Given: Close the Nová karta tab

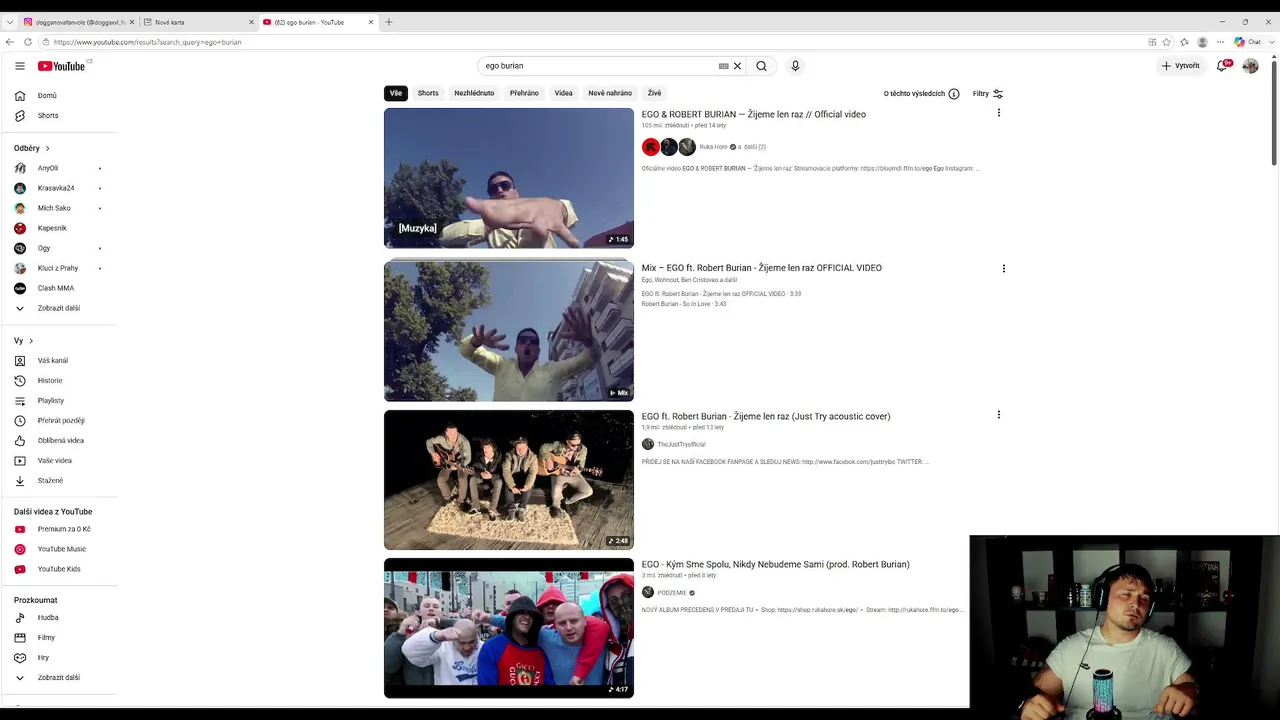Looking at the screenshot, I should click(x=251, y=22).
